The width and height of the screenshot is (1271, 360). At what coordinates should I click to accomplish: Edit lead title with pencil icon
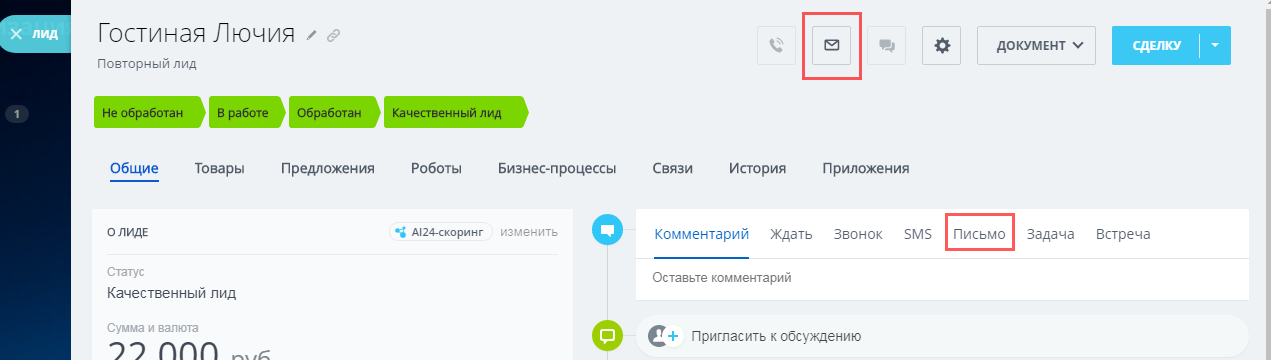point(312,35)
